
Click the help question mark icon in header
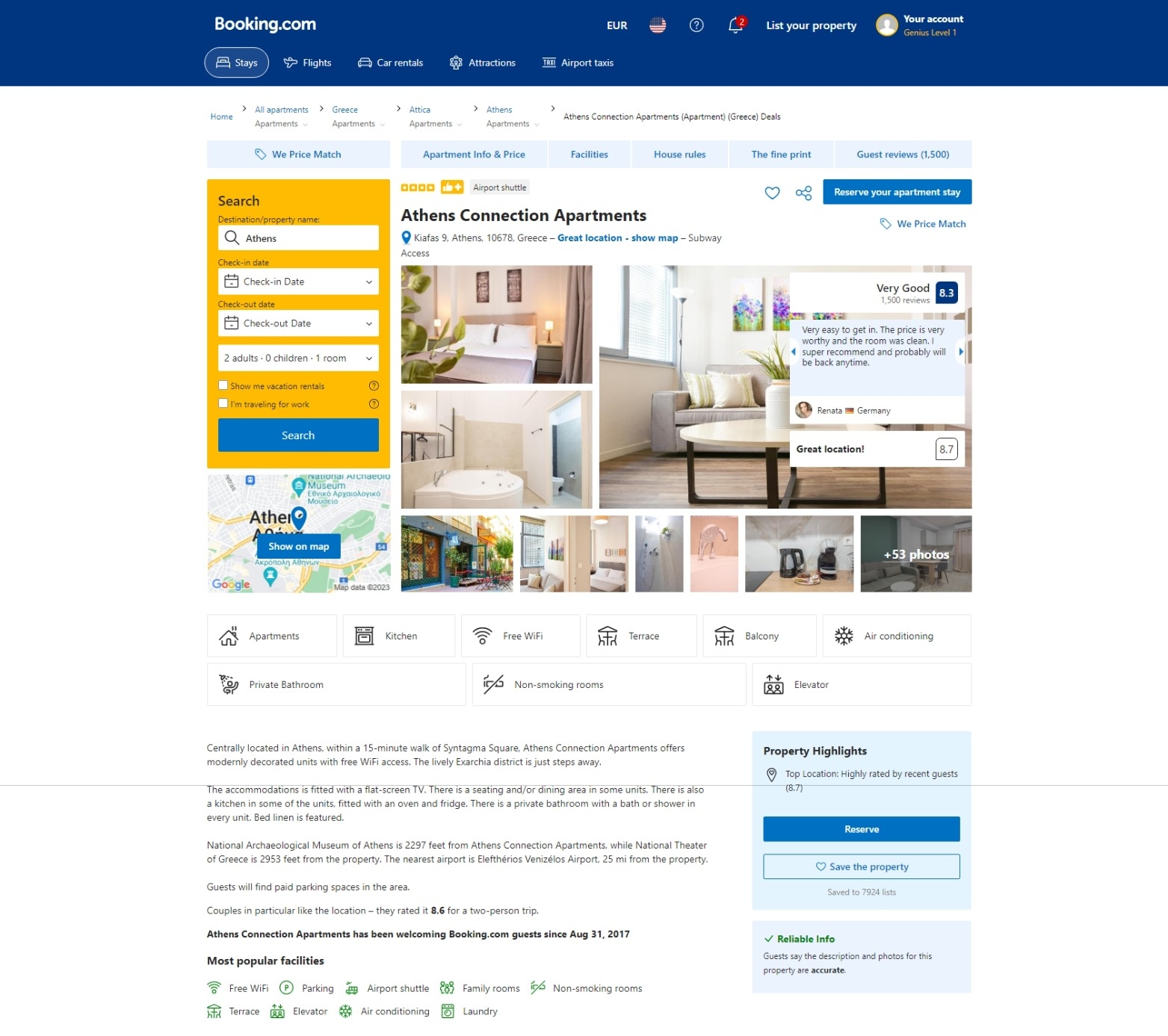click(696, 25)
